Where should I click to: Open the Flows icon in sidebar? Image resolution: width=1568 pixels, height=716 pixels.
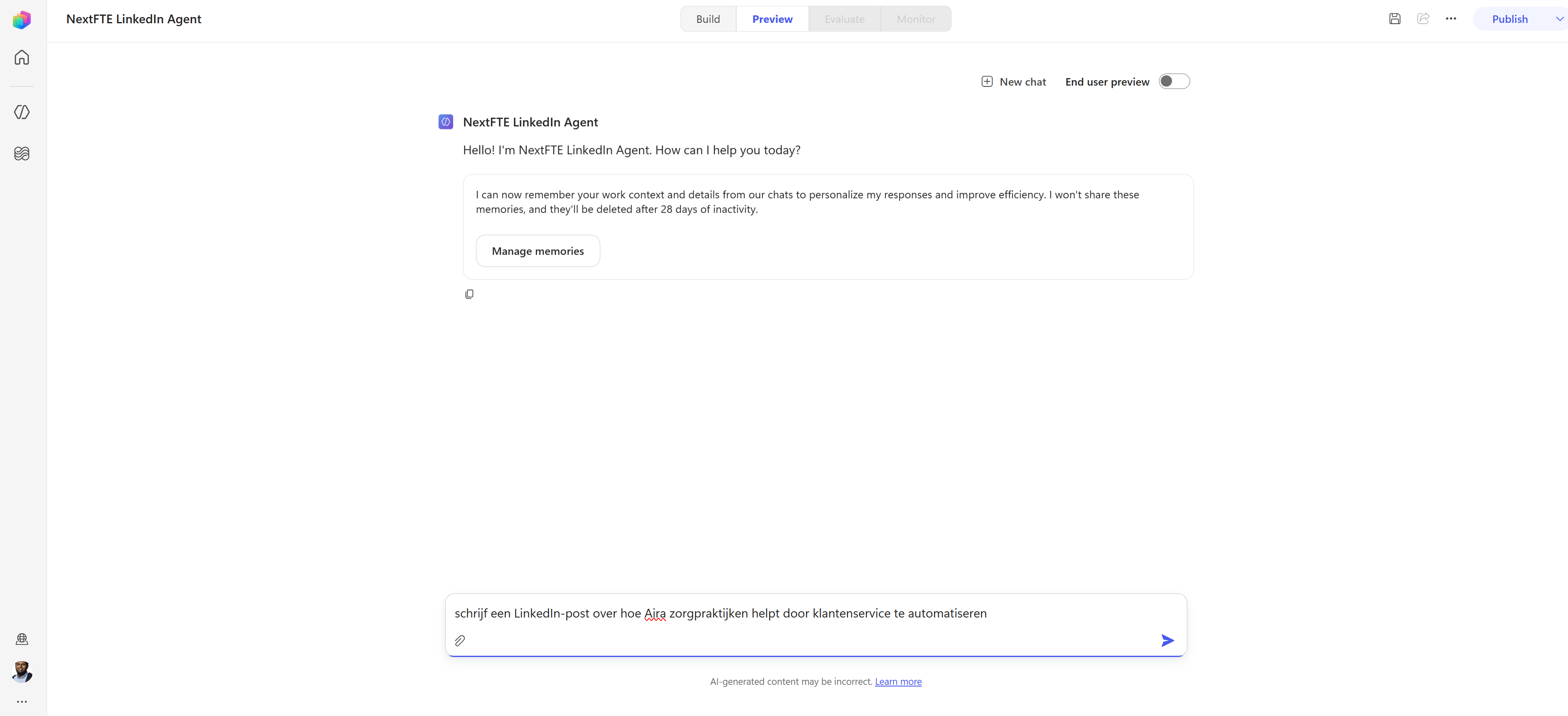[22, 153]
